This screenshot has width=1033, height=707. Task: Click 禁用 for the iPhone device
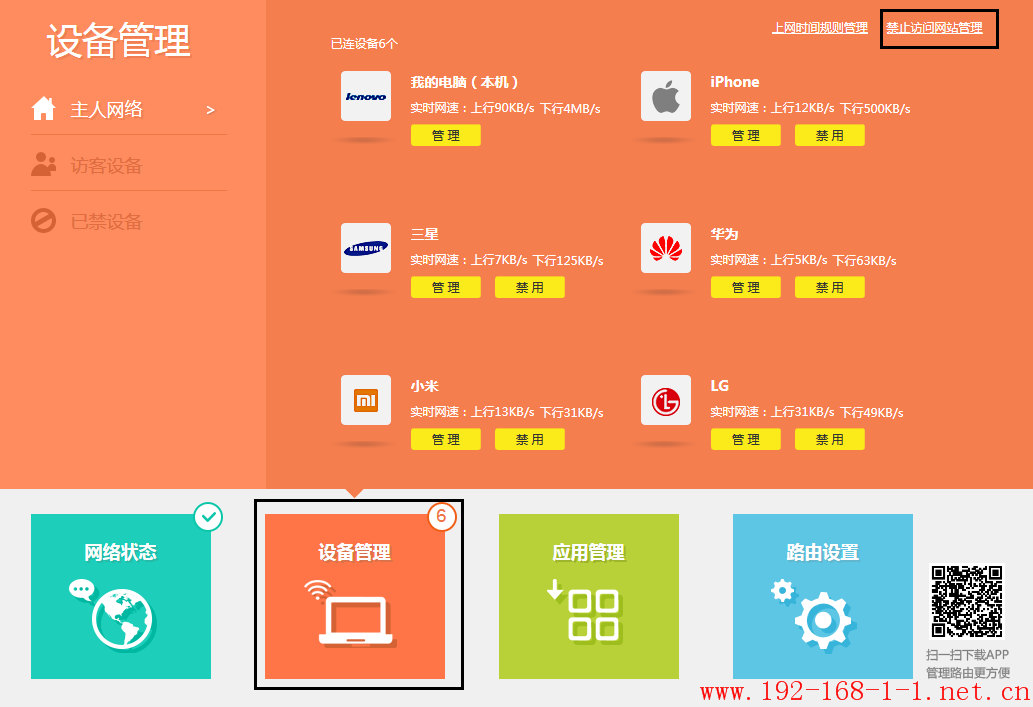click(830, 135)
